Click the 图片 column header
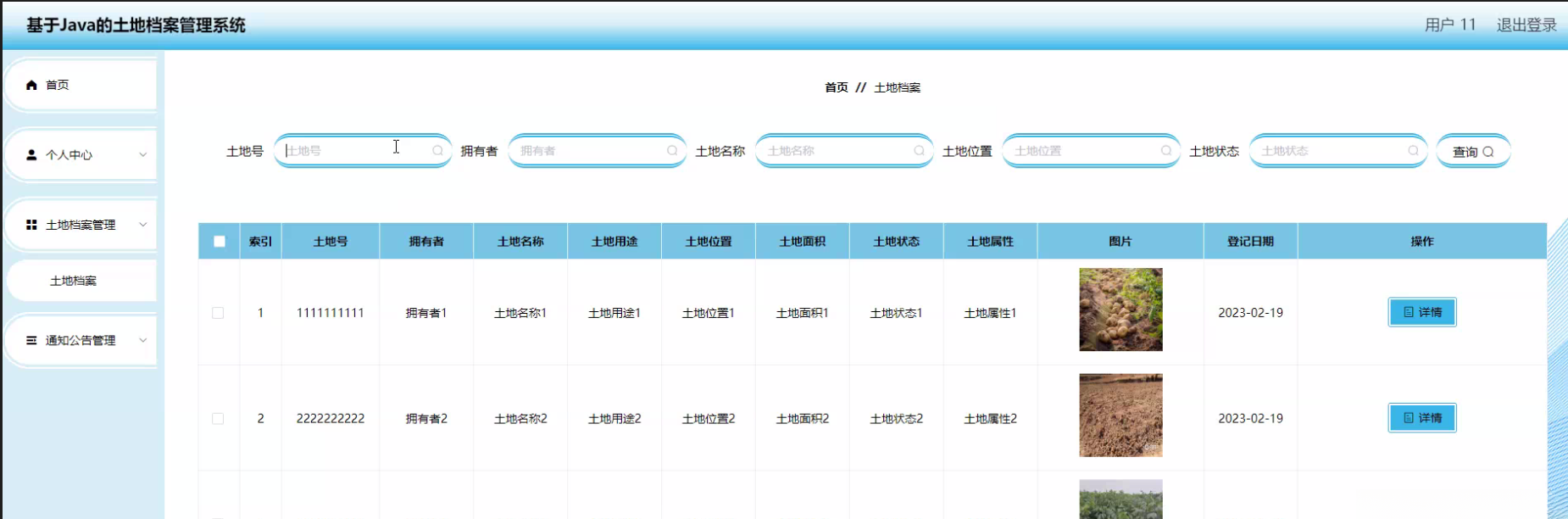The image size is (1568, 519). (x=1120, y=242)
